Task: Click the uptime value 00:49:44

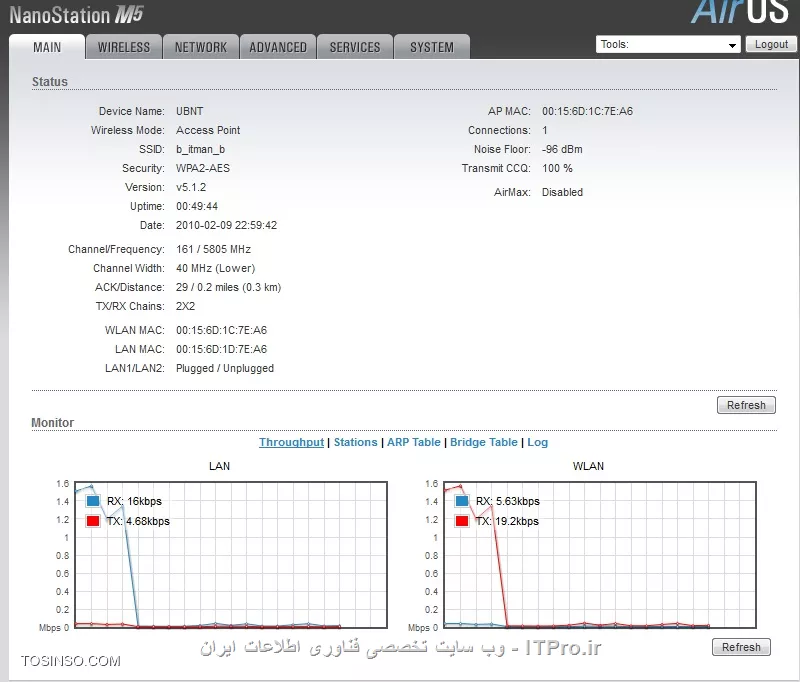Action: [197, 206]
